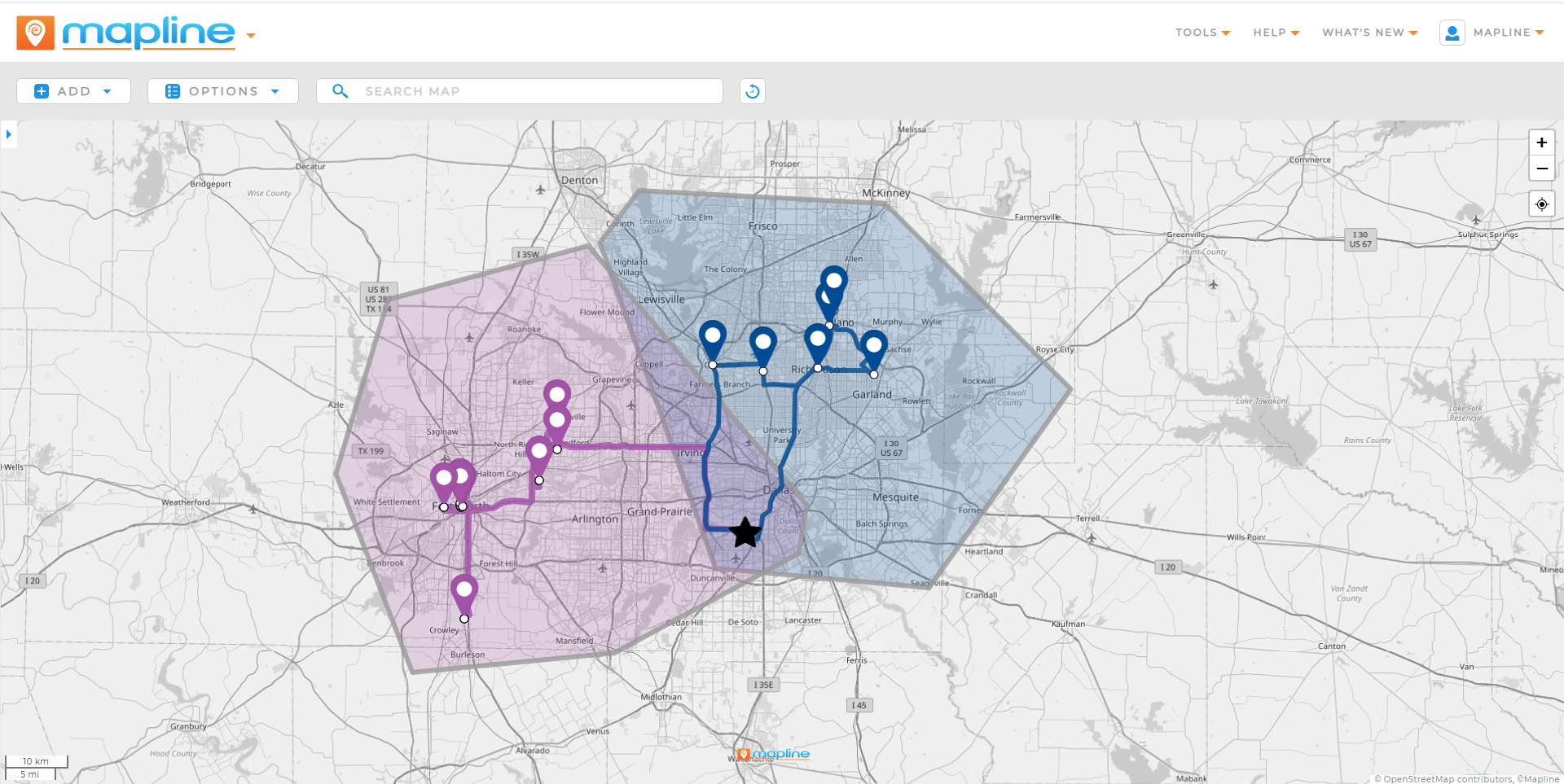Image resolution: width=1564 pixels, height=784 pixels.
Task: Open the Help menu
Action: (x=1276, y=33)
